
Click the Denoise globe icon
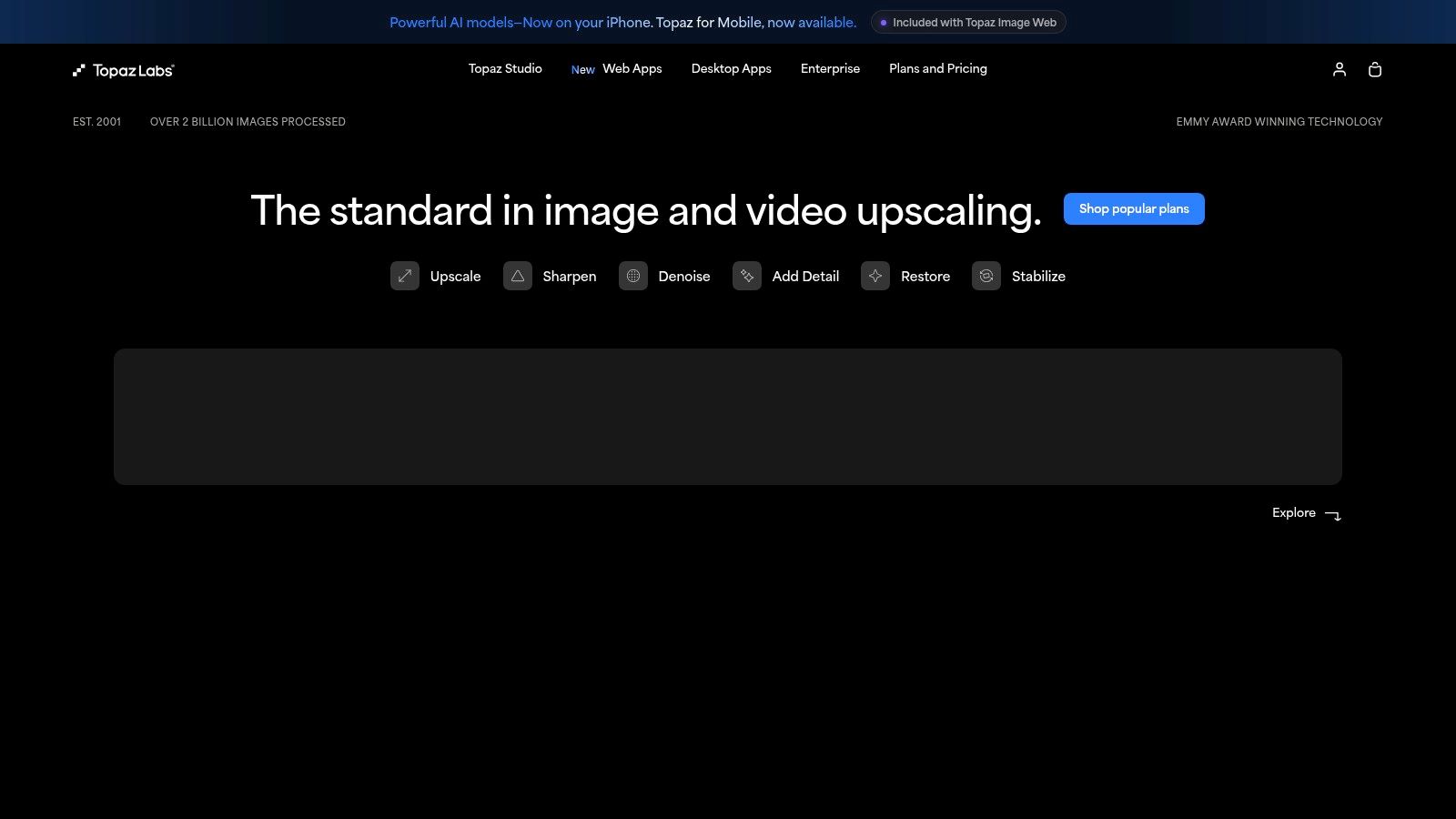tap(633, 276)
